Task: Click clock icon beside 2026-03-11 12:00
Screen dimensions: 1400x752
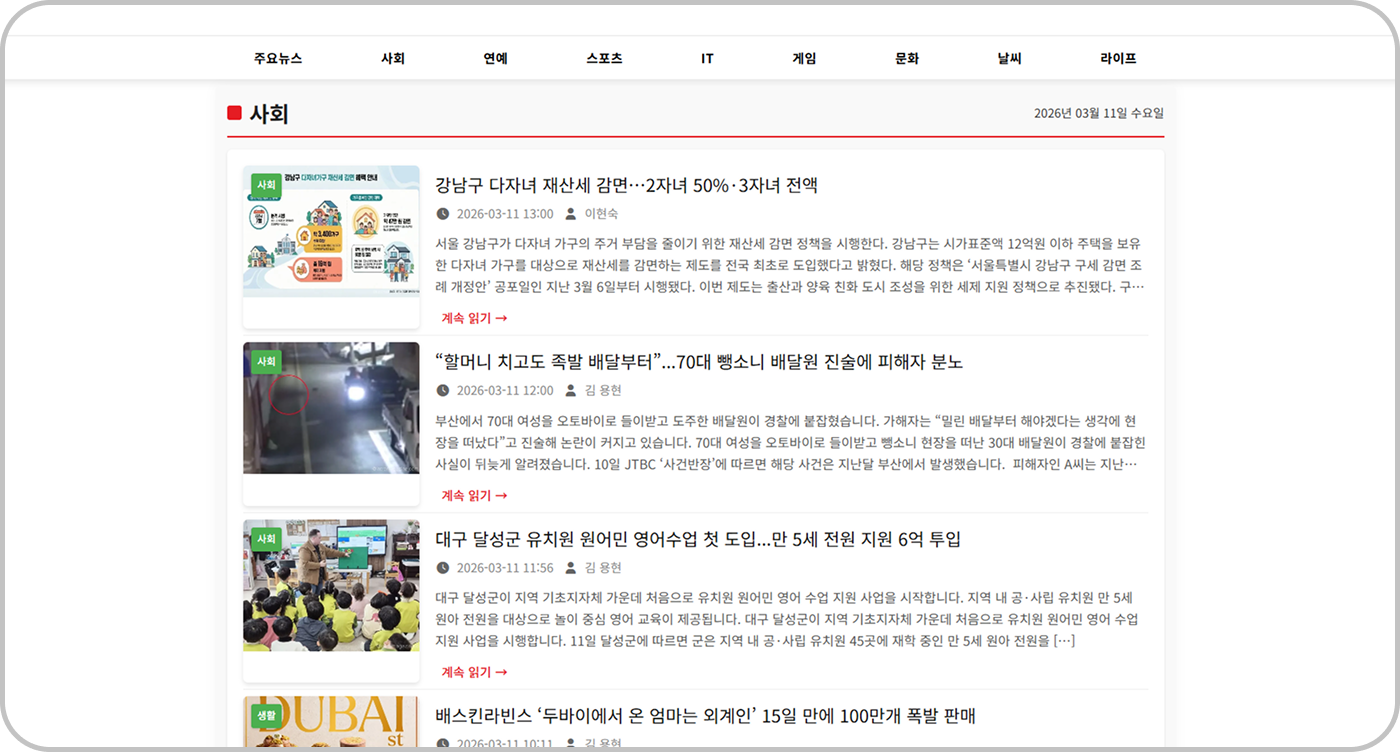Action: coord(443,391)
